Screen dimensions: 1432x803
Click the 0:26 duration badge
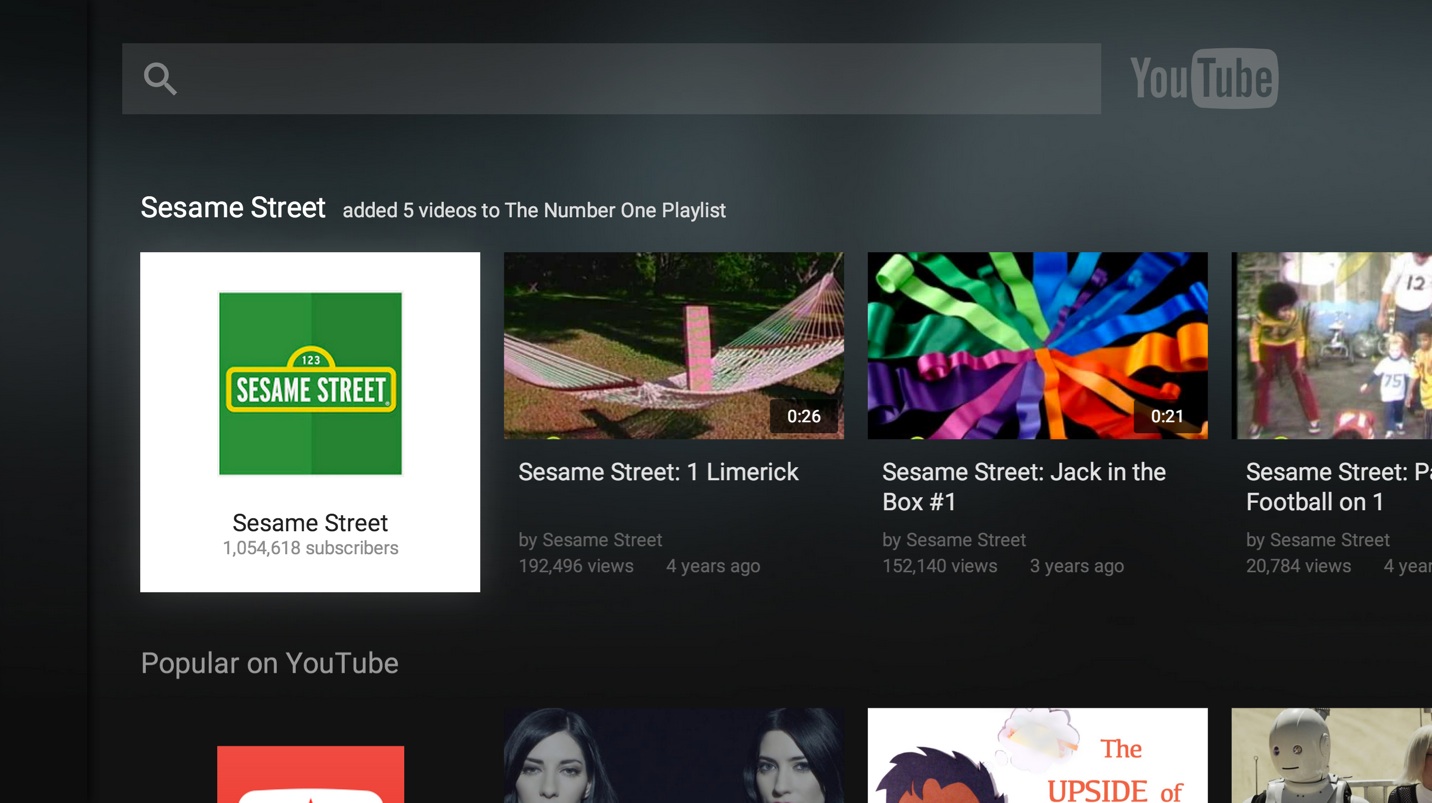tap(805, 416)
